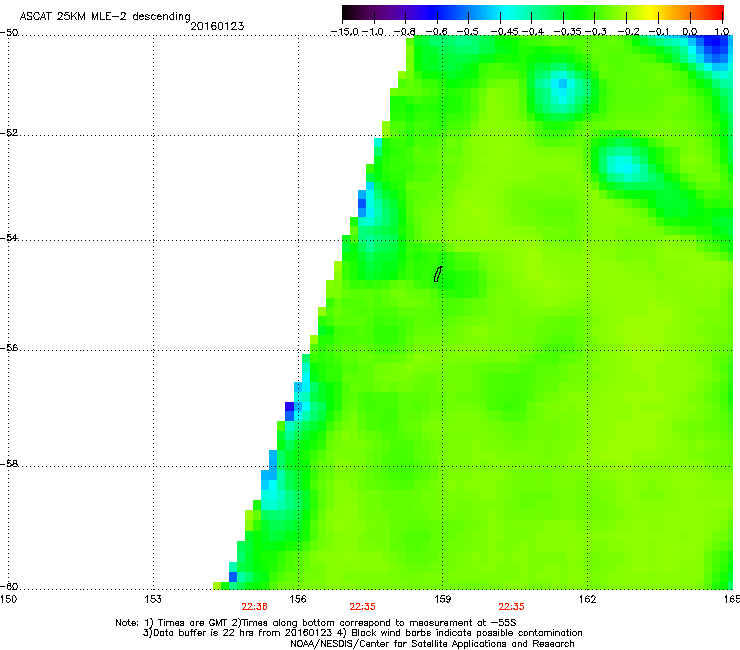Click the red end of the color bar
Viewport: 740px width, 650px height.
pyautogui.click(x=713, y=12)
